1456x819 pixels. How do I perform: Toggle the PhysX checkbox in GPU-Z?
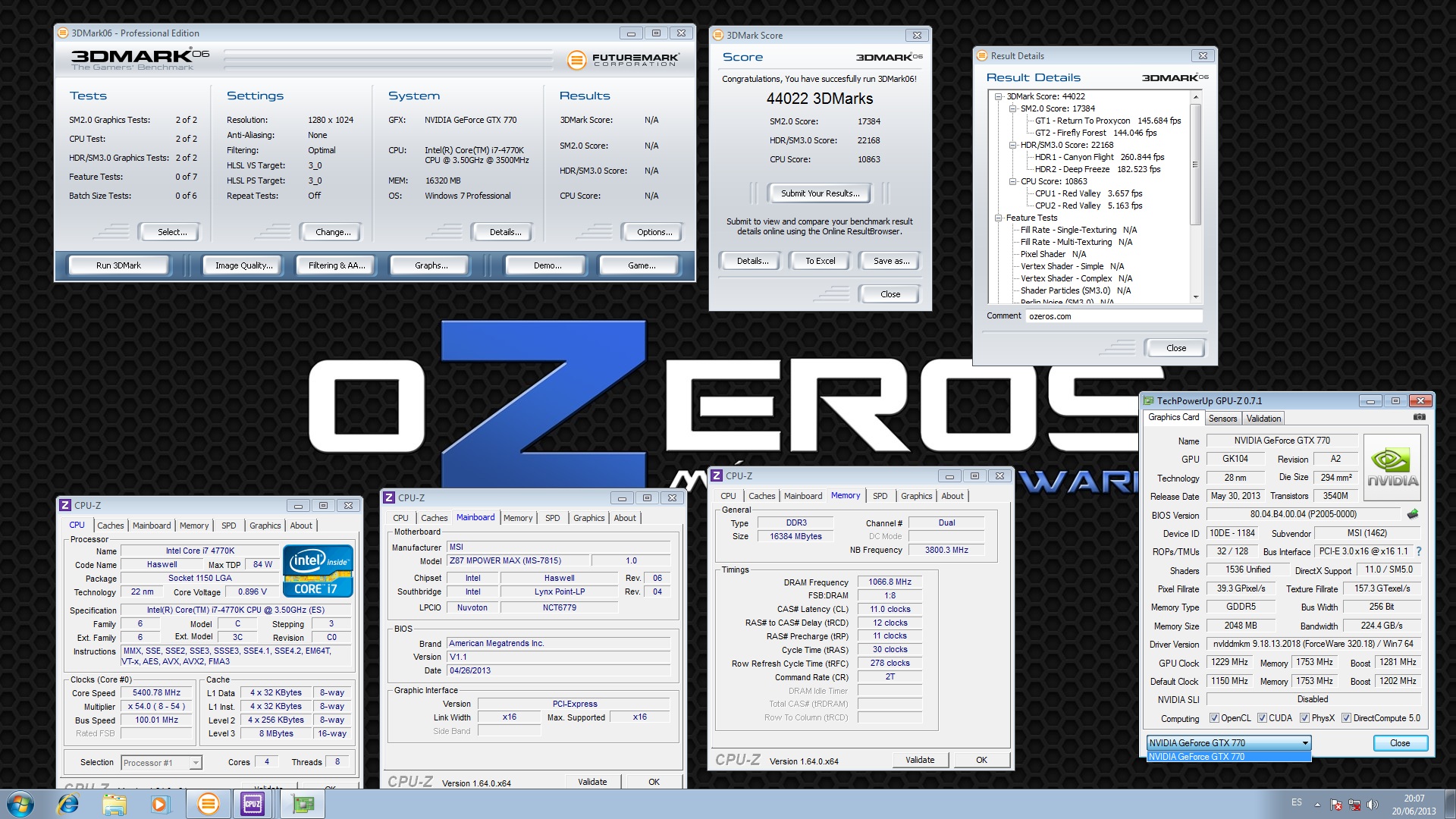coord(1304,718)
